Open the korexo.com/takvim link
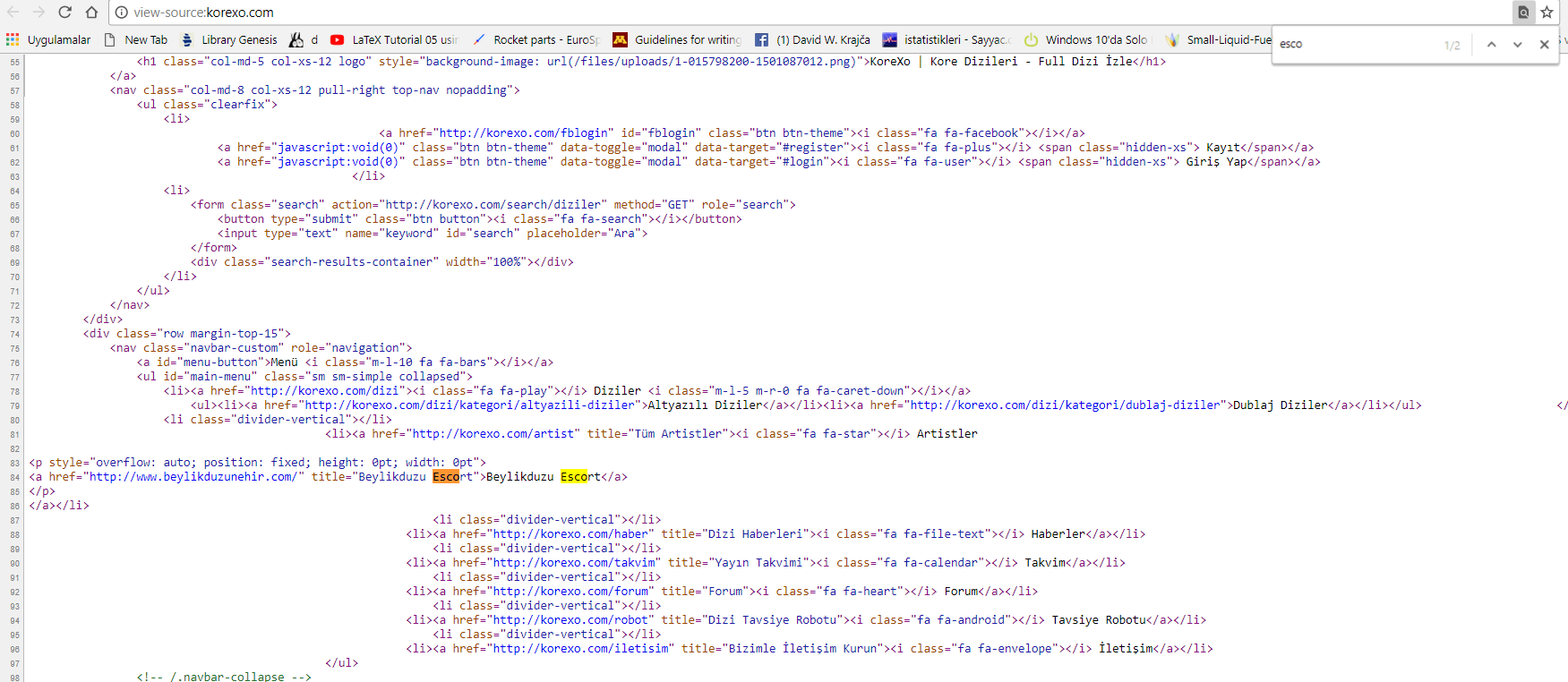The height and width of the screenshot is (682, 1568). click(573, 562)
